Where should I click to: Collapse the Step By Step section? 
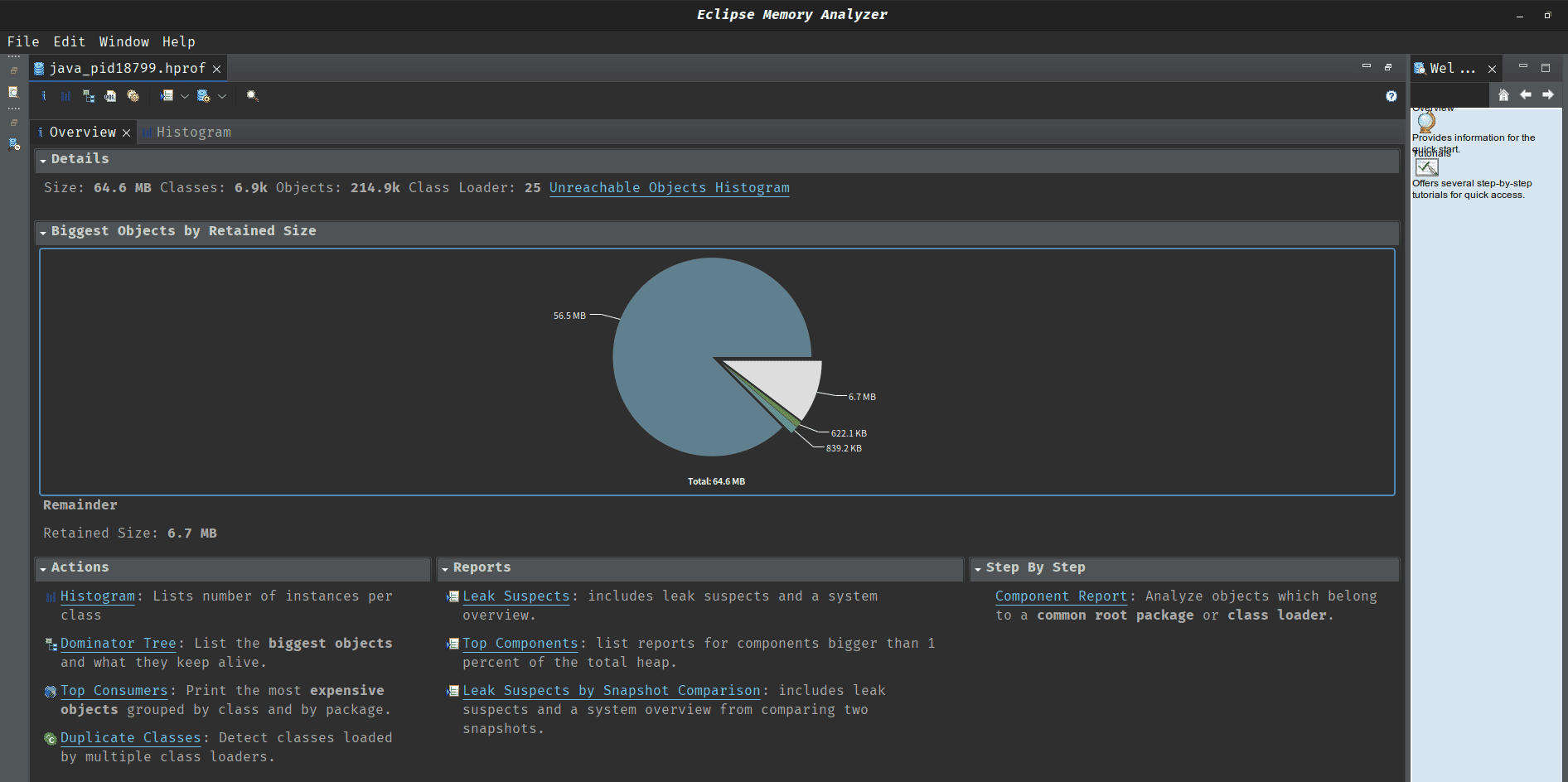[978, 568]
